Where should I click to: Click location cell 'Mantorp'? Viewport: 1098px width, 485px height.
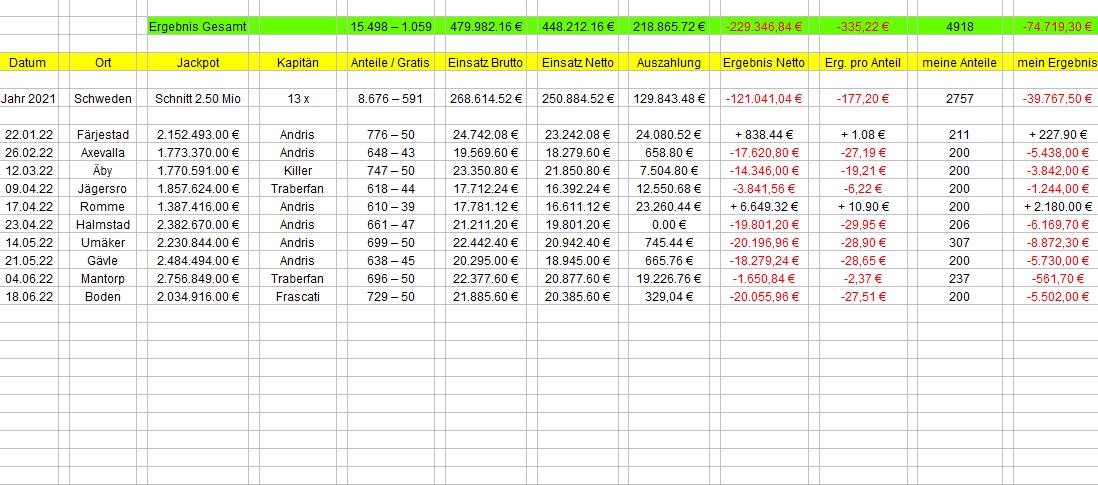pyautogui.click(x=103, y=279)
